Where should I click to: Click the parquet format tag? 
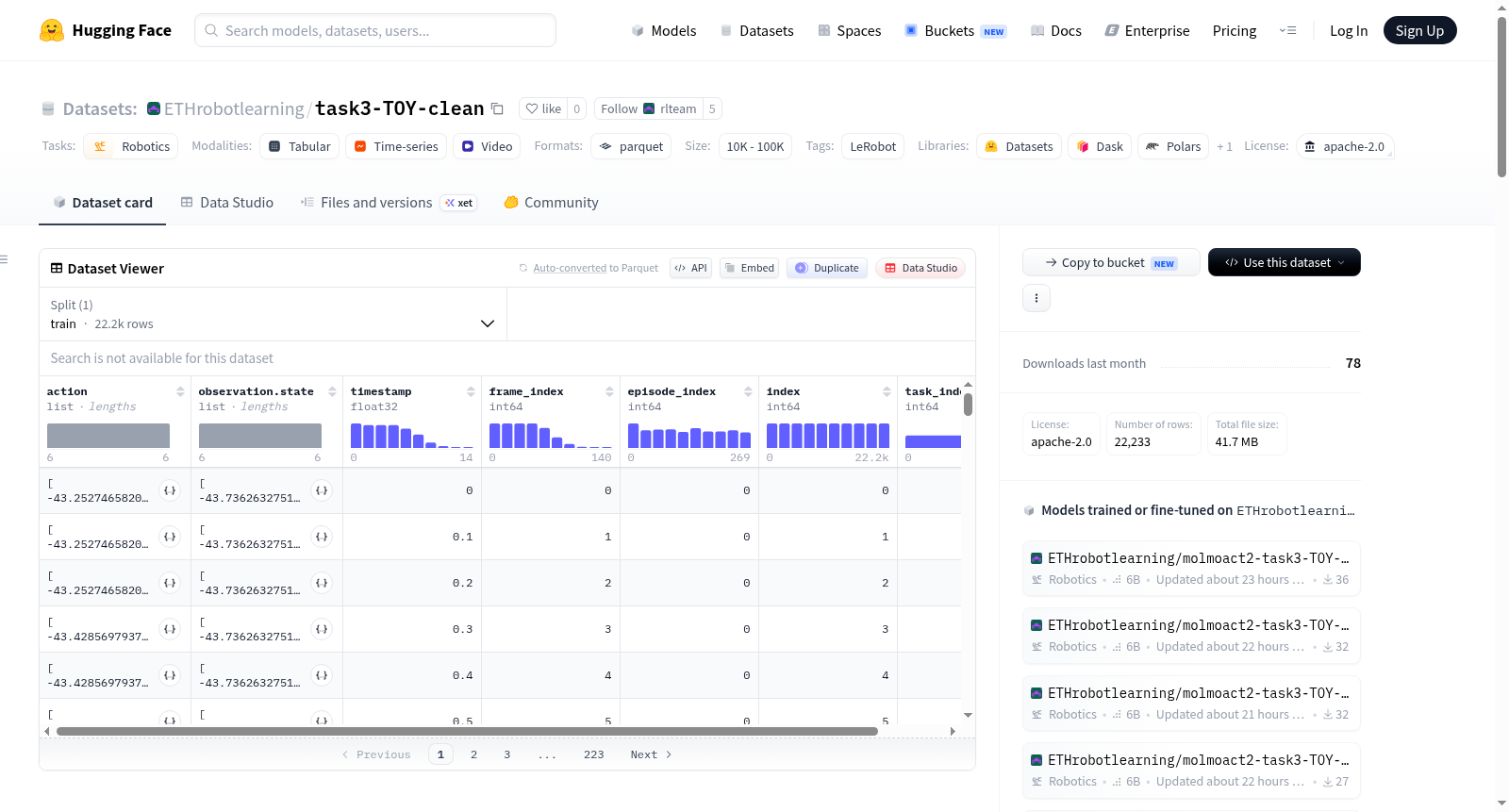tap(632, 146)
